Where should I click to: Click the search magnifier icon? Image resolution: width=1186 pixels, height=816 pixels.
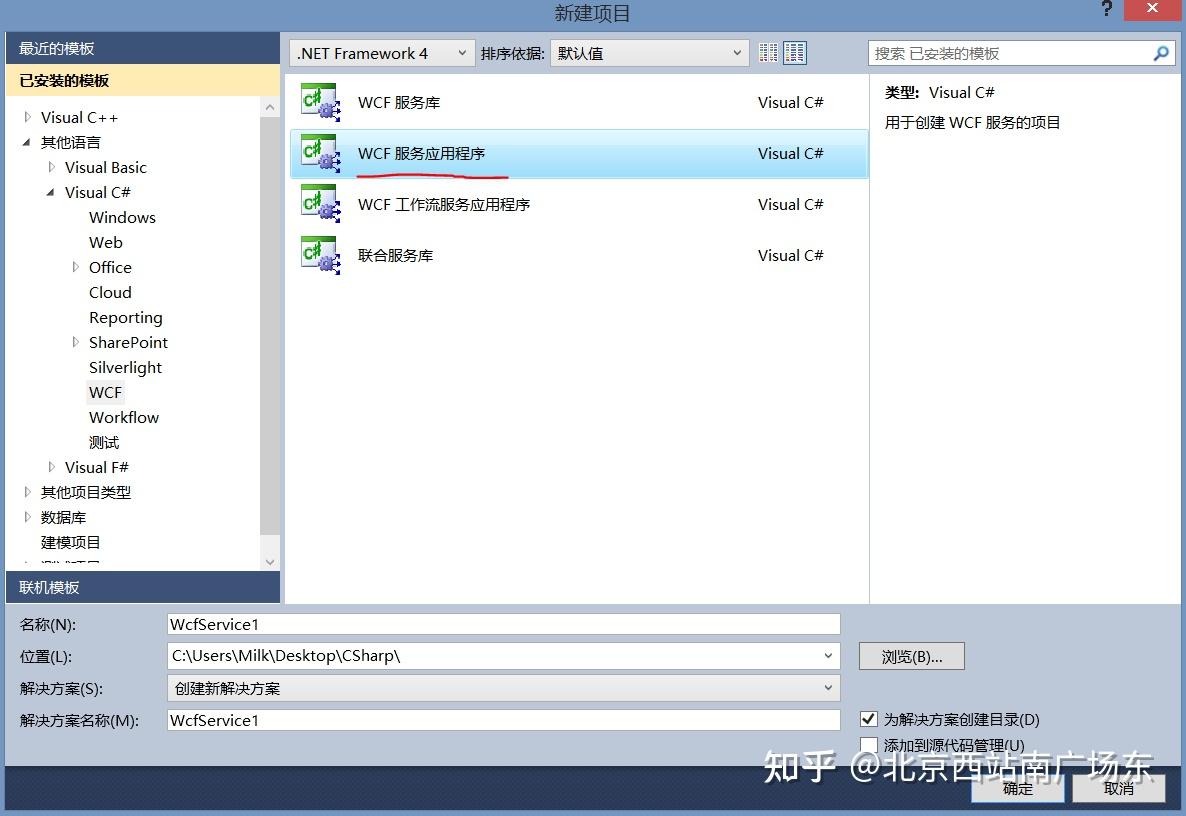point(1162,53)
